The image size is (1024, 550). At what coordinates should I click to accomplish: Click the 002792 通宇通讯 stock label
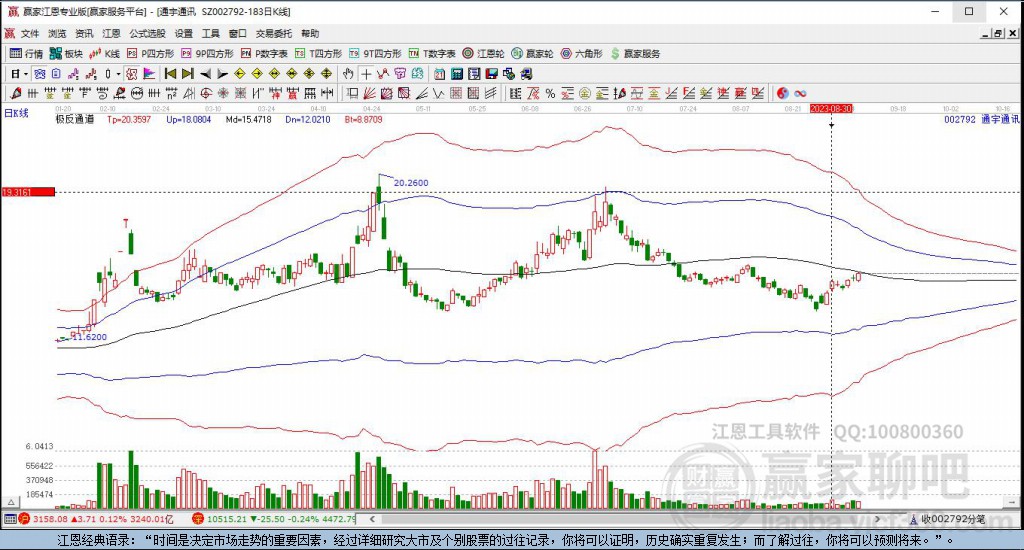coord(982,120)
